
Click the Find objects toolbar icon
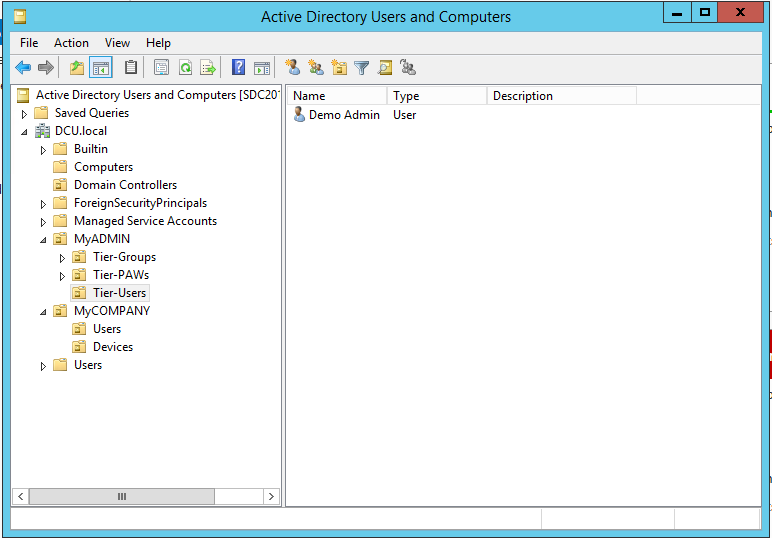tap(385, 68)
